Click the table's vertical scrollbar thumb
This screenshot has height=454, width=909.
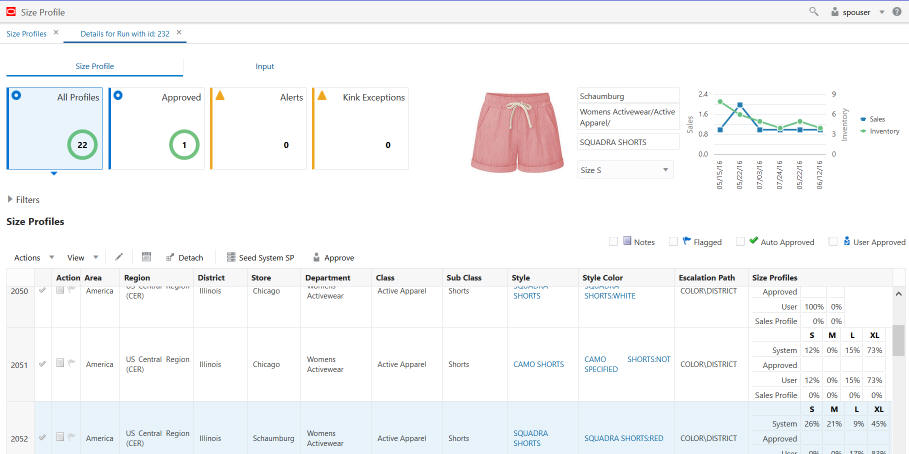(898, 339)
